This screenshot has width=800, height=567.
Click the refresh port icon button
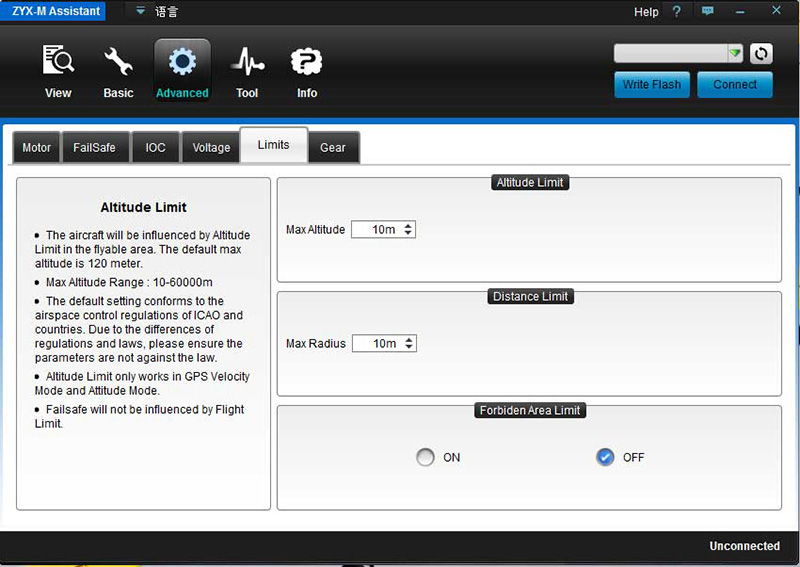tap(761, 54)
